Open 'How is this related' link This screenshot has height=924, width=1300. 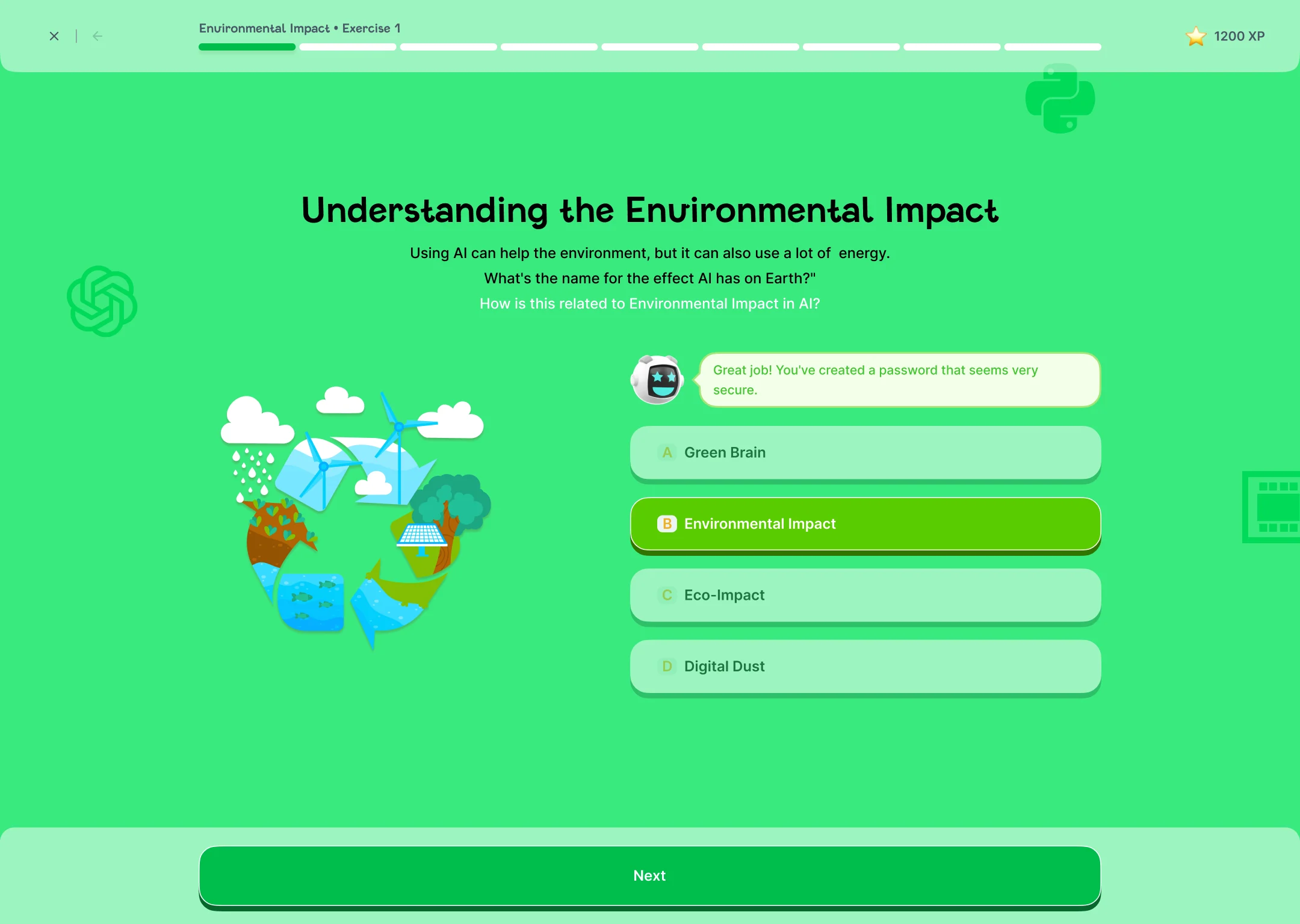650,304
